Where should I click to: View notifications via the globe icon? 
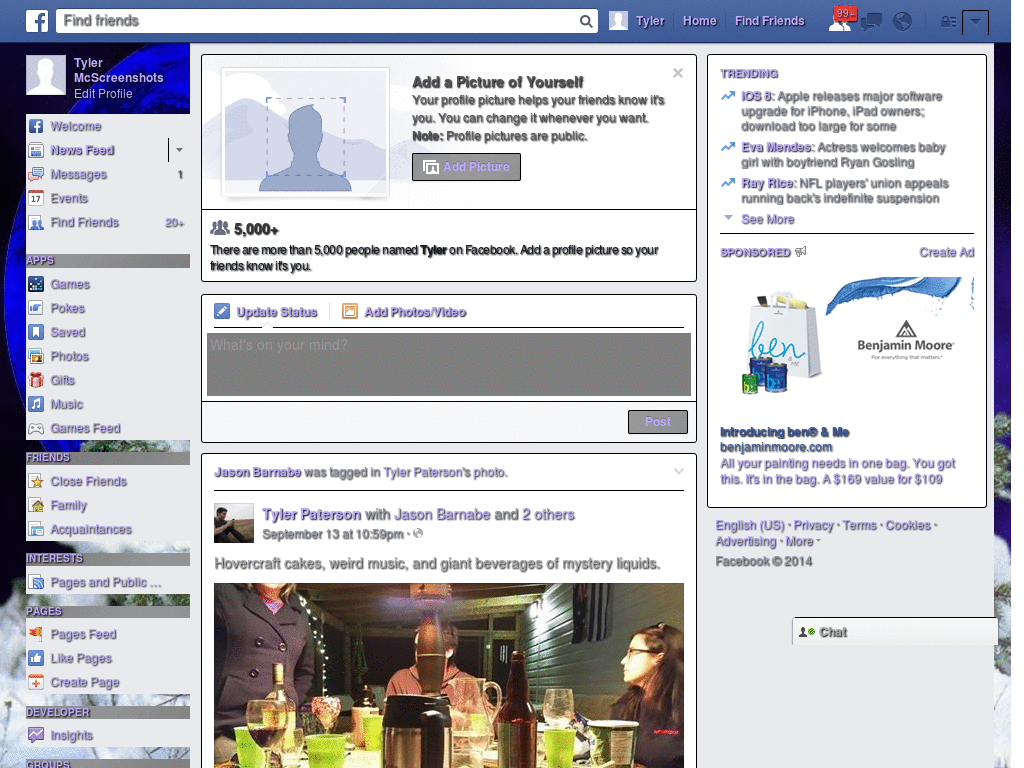pos(902,21)
